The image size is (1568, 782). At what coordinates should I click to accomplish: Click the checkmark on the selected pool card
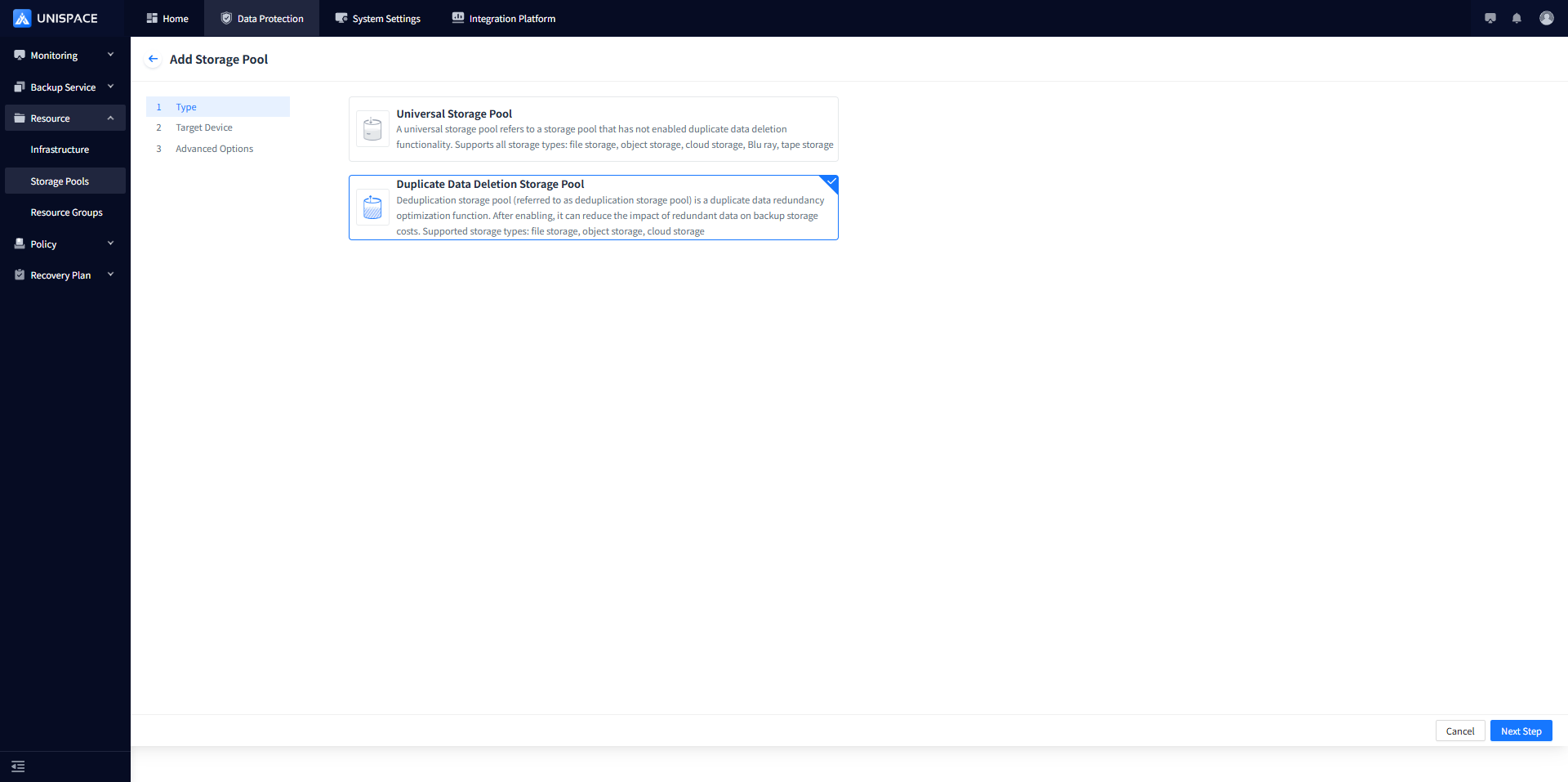coord(831,181)
